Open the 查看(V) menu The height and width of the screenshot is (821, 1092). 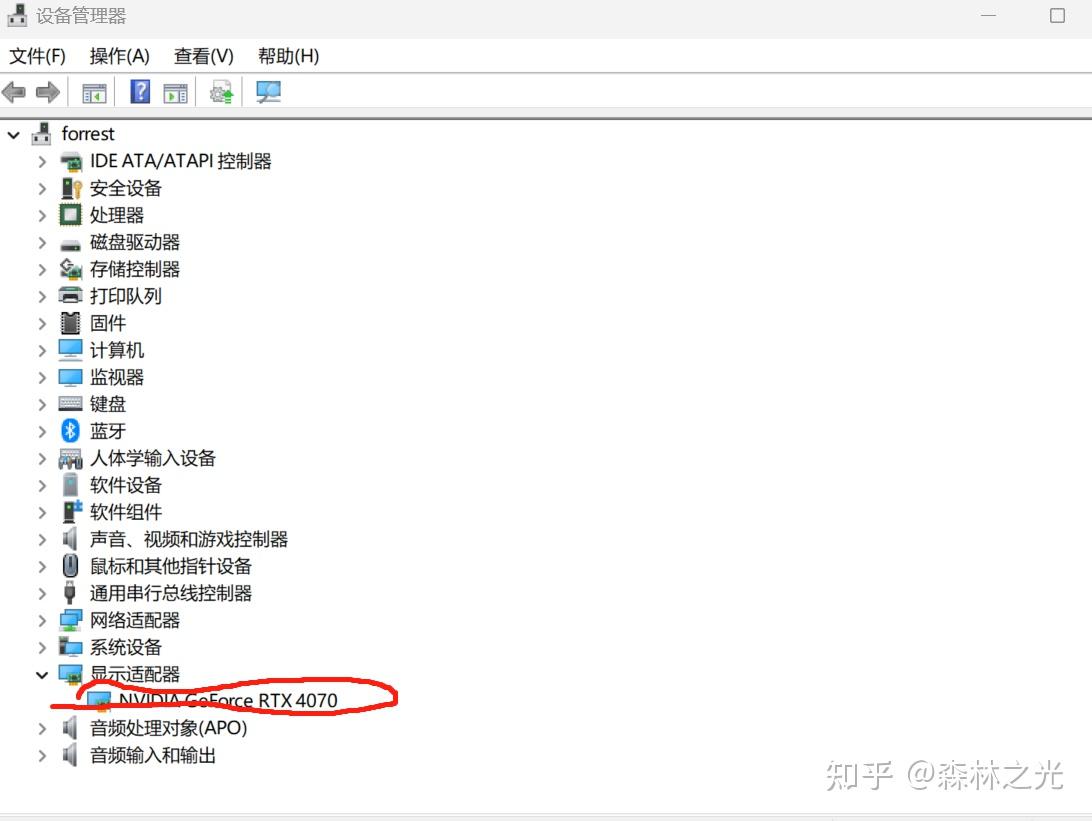click(203, 56)
